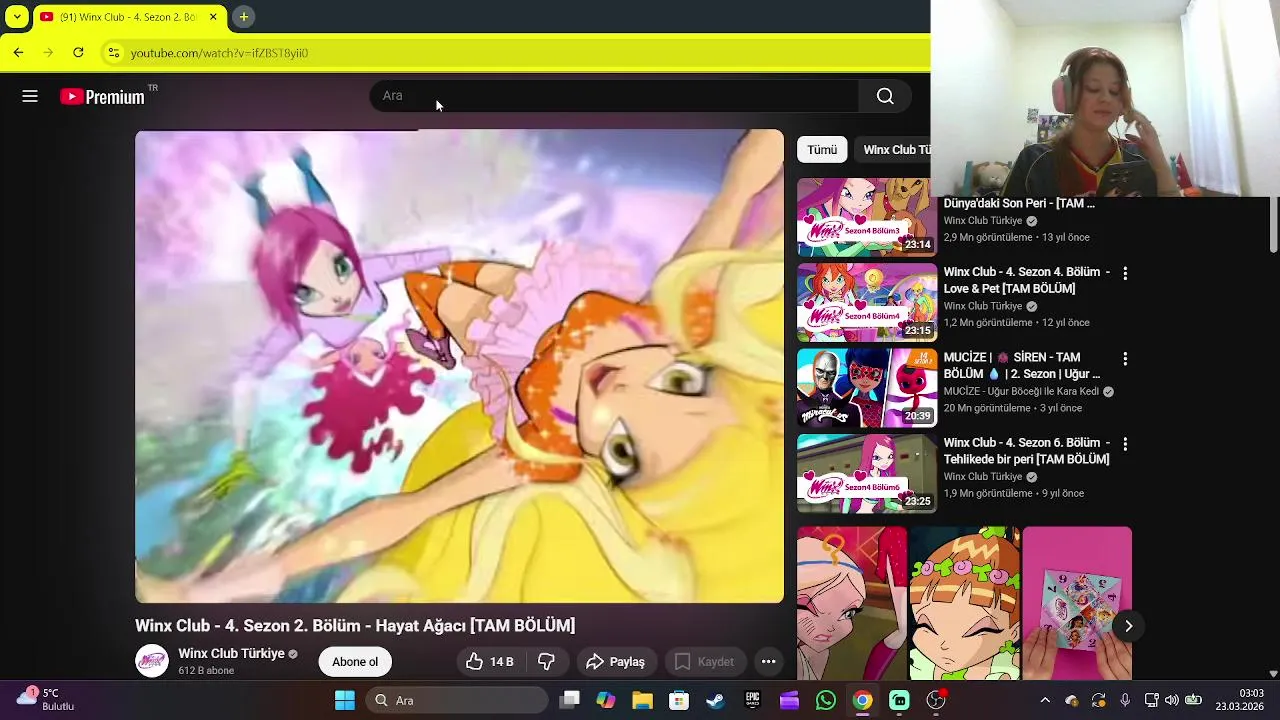Image resolution: width=1280 pixels, height=720 pixels.
Task: Click the taskbar 'Ara' search box
Action: 456,701
